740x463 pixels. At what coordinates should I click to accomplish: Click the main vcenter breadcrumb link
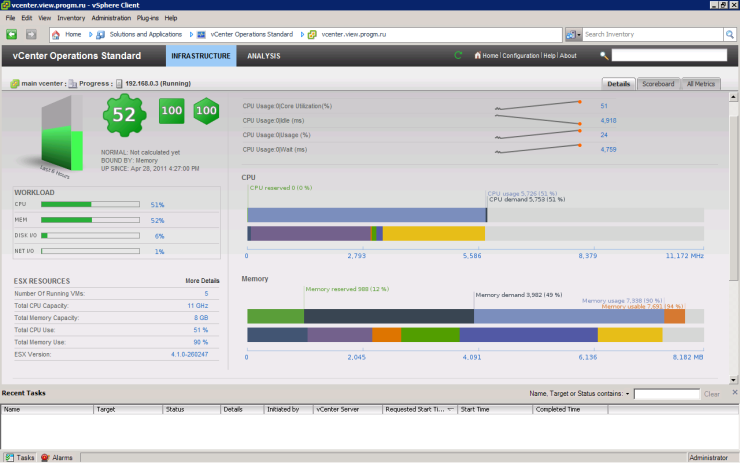42,84
